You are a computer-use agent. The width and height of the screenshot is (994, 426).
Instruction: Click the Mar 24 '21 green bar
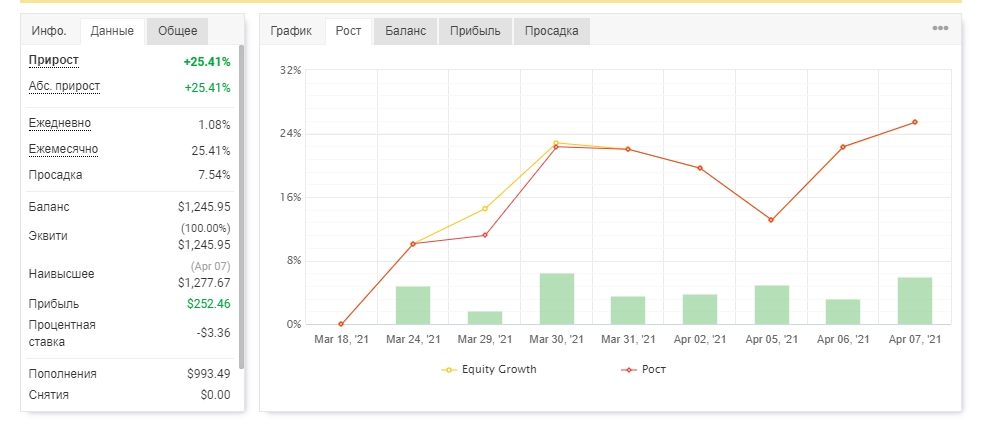point(413,306)
